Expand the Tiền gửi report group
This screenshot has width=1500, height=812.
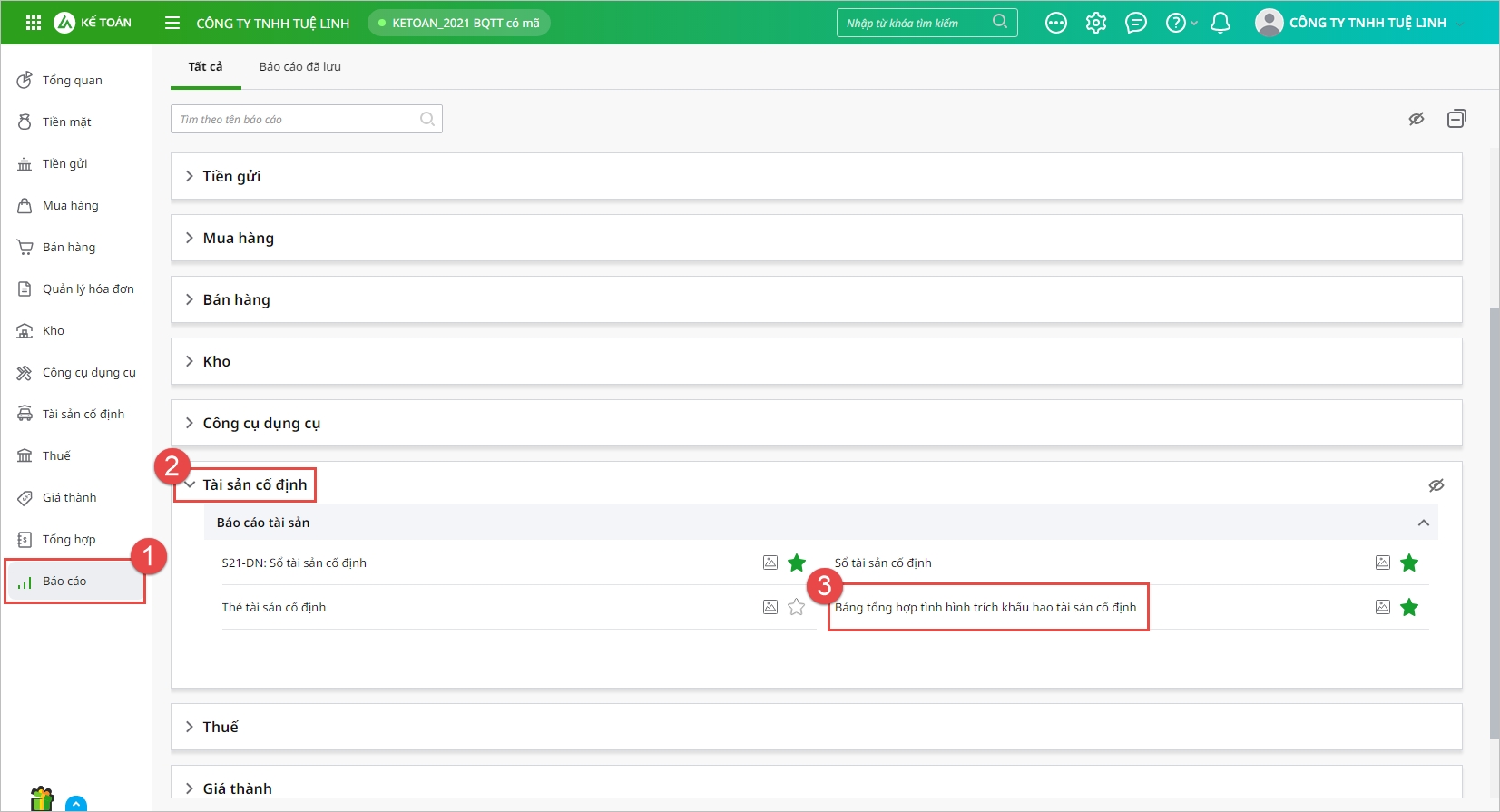coord(231,176)
